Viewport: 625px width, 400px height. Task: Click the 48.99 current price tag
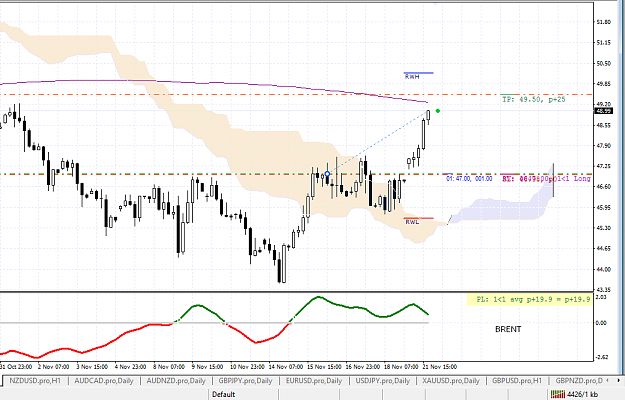603,111
